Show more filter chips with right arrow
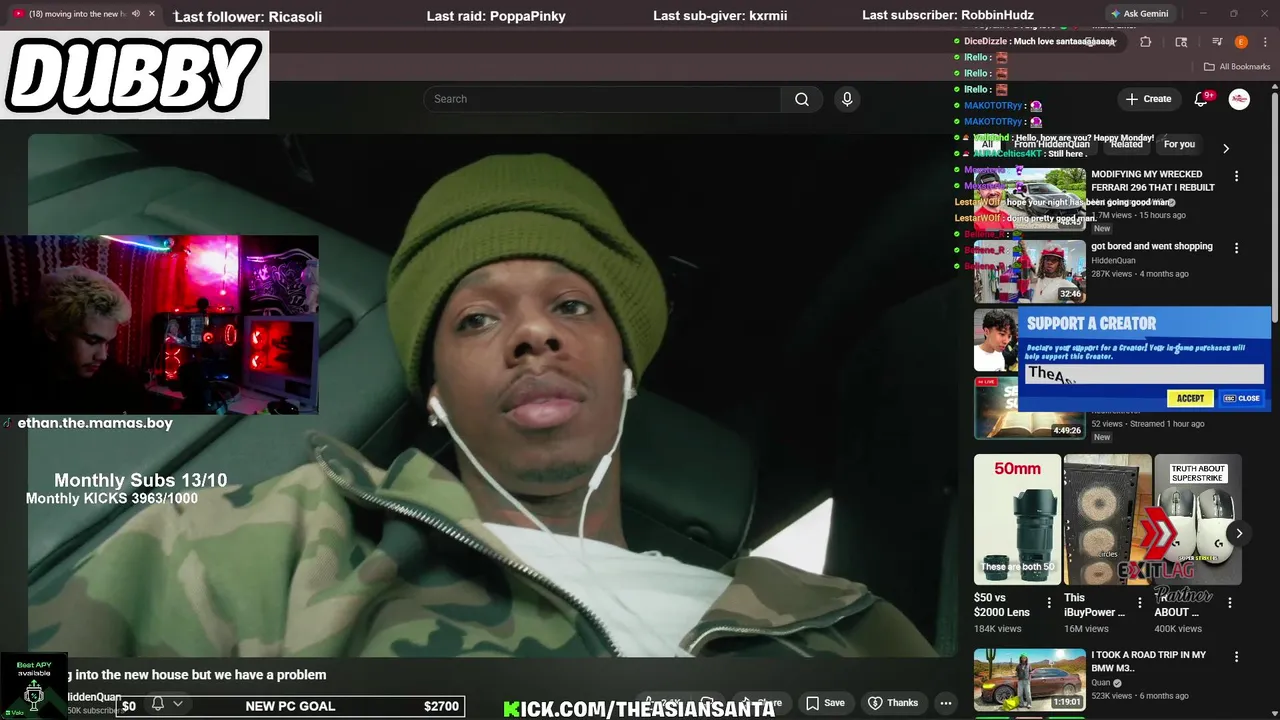Screen dimensions: 1280x720 coord(1226,148)
